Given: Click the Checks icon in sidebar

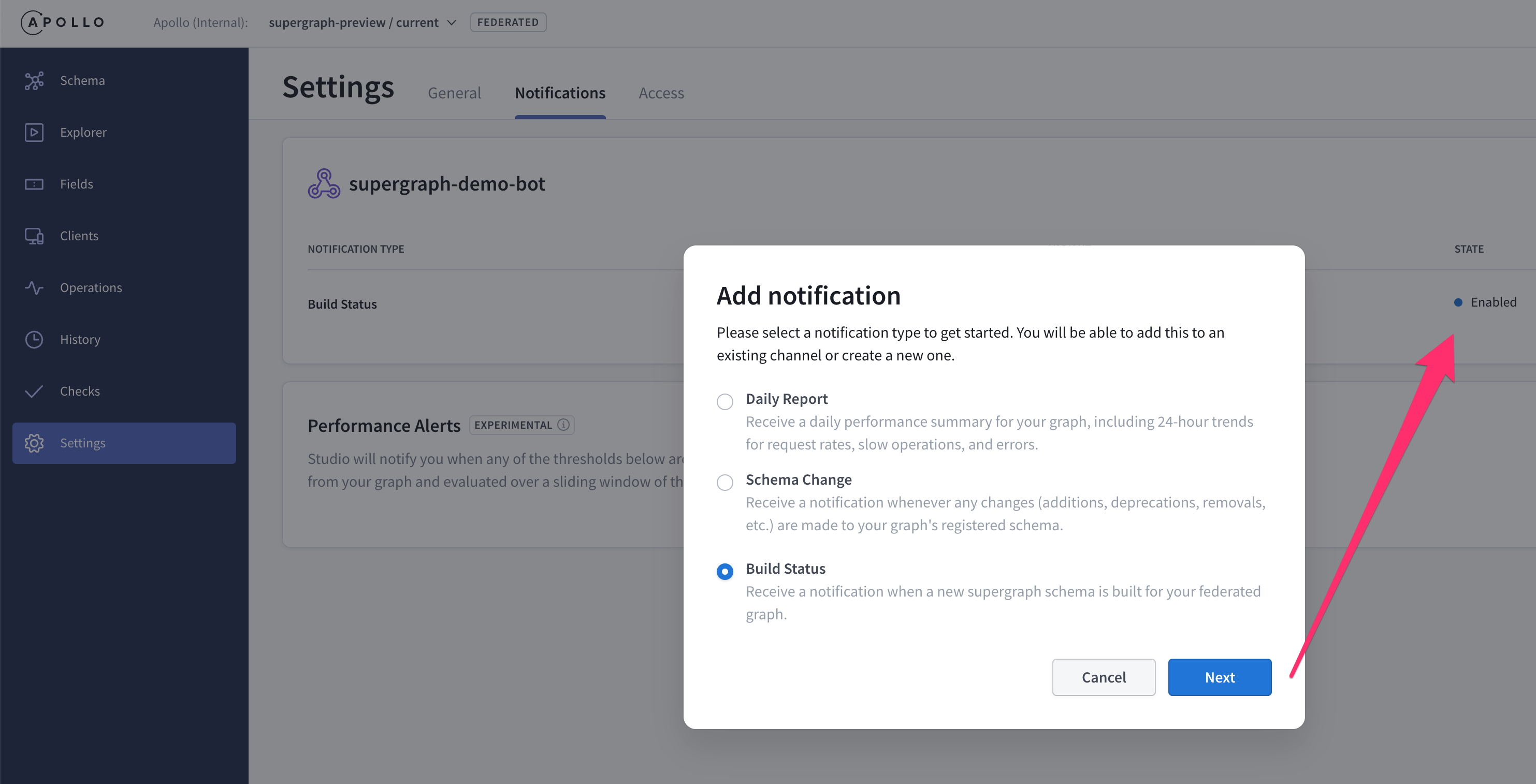Looking at the screenshot, I should [34, 390].
